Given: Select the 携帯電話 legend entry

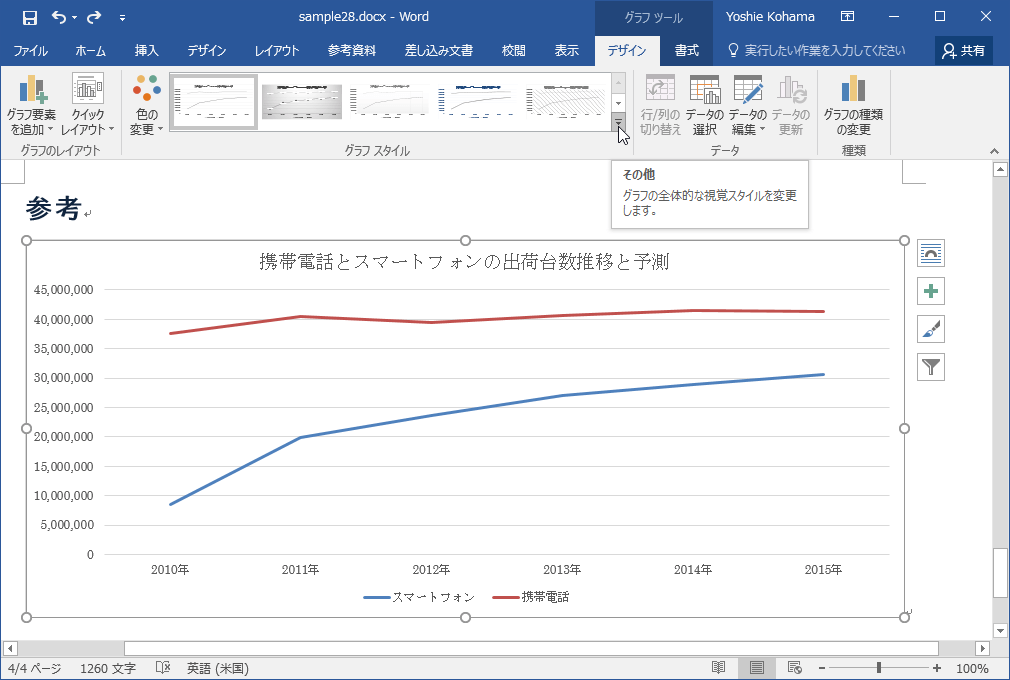Looking at the screenshot, I should pyautogui.click(x=531, y=597).
